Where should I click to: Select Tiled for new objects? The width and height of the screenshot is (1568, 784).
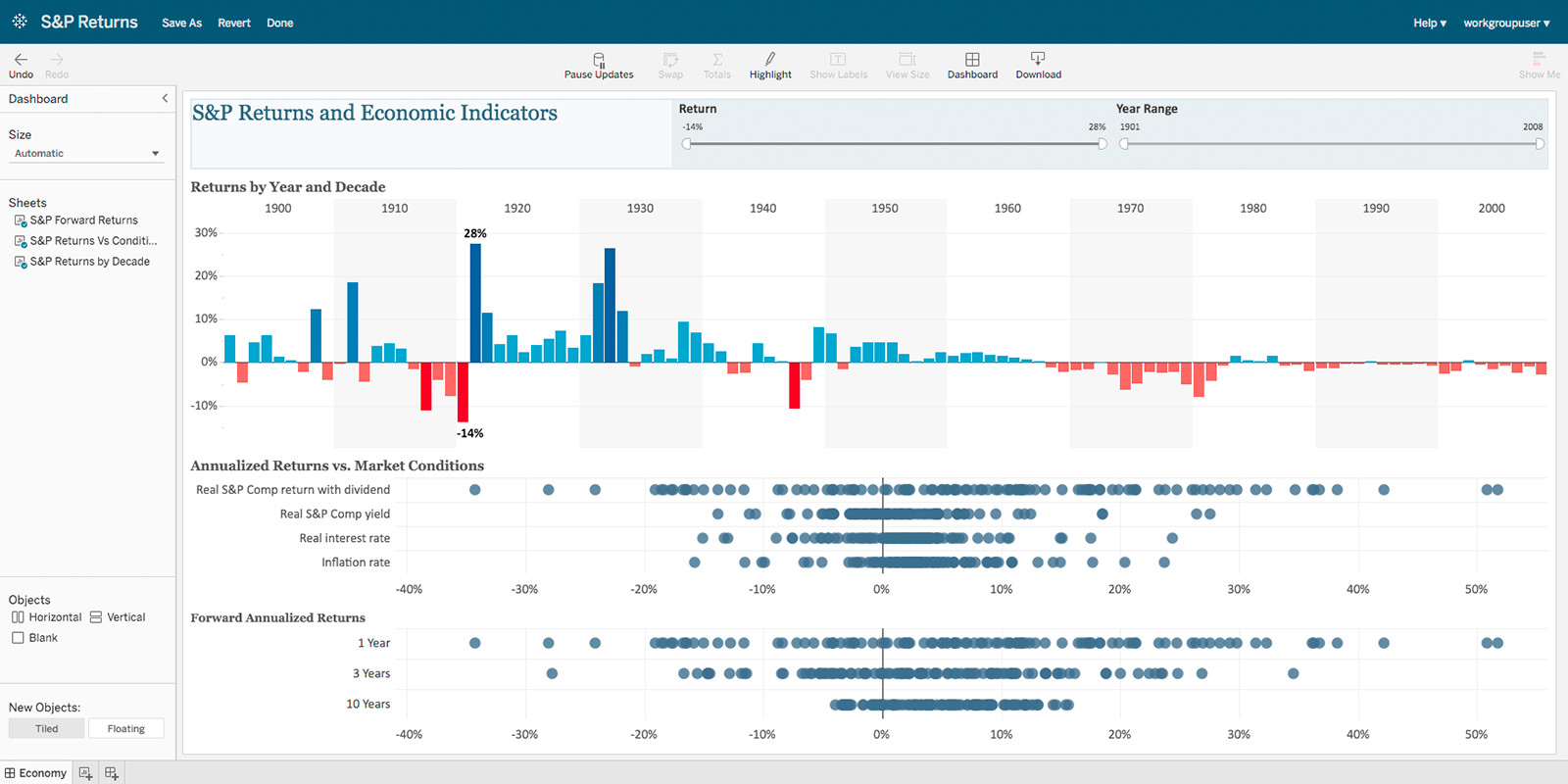pyautogui.click(x=46, y=728)
